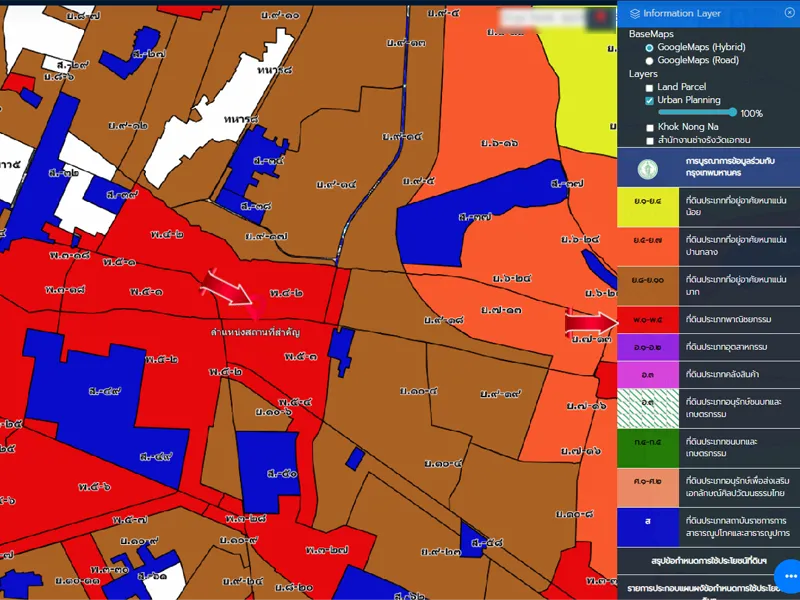Screen dimensions: 800x600
Task: Click red X button beside blurred search box
Action: [x=600, y=17]
